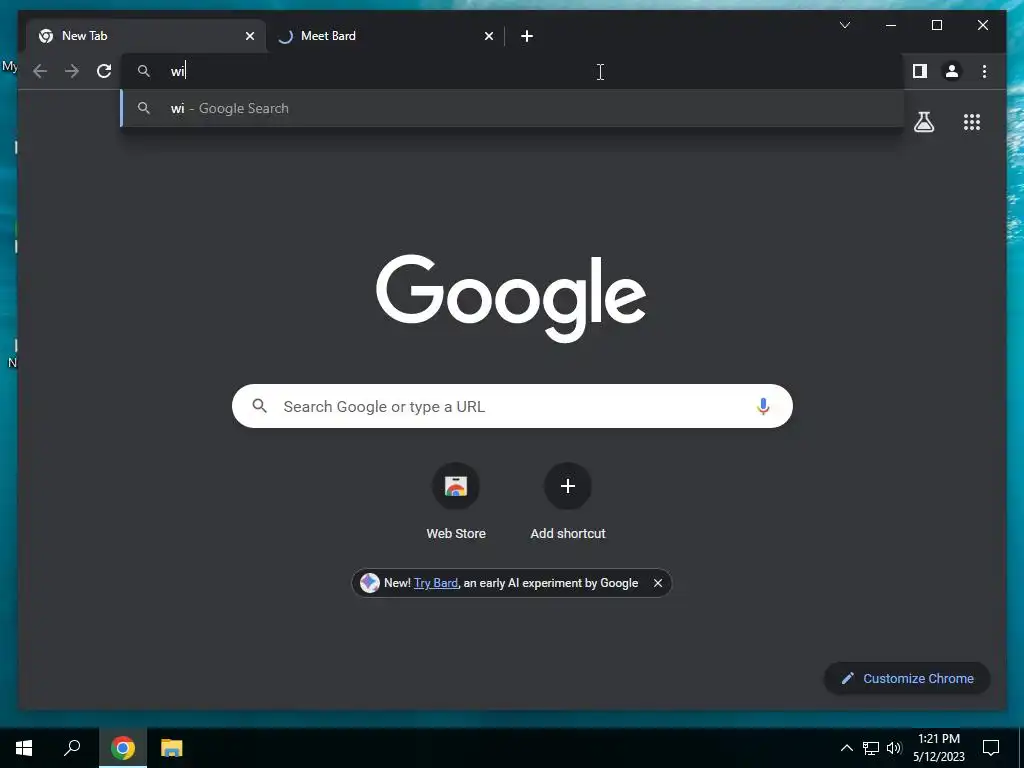This screenshot has width=1024, height=768.
Task: Open the volume speaker tray icon
Action: click(894, 748)
